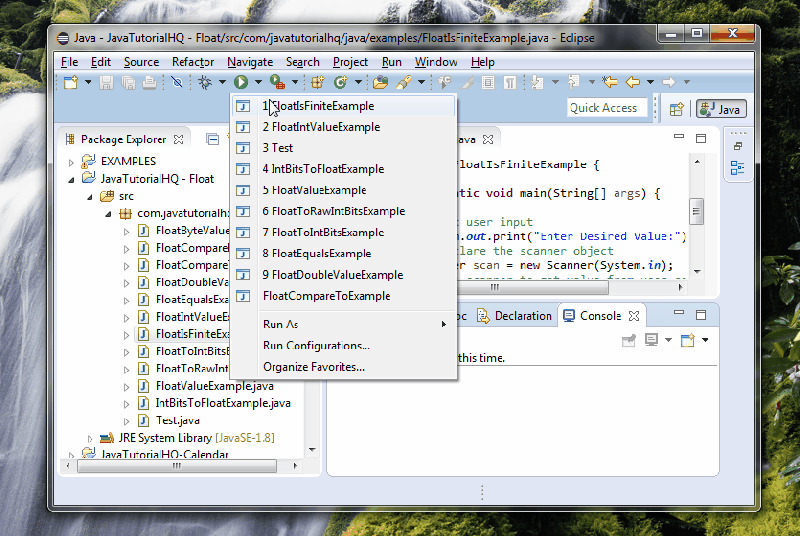
Task: Click the Back navigation arrow icon
Action: click(x=633, y=82)
